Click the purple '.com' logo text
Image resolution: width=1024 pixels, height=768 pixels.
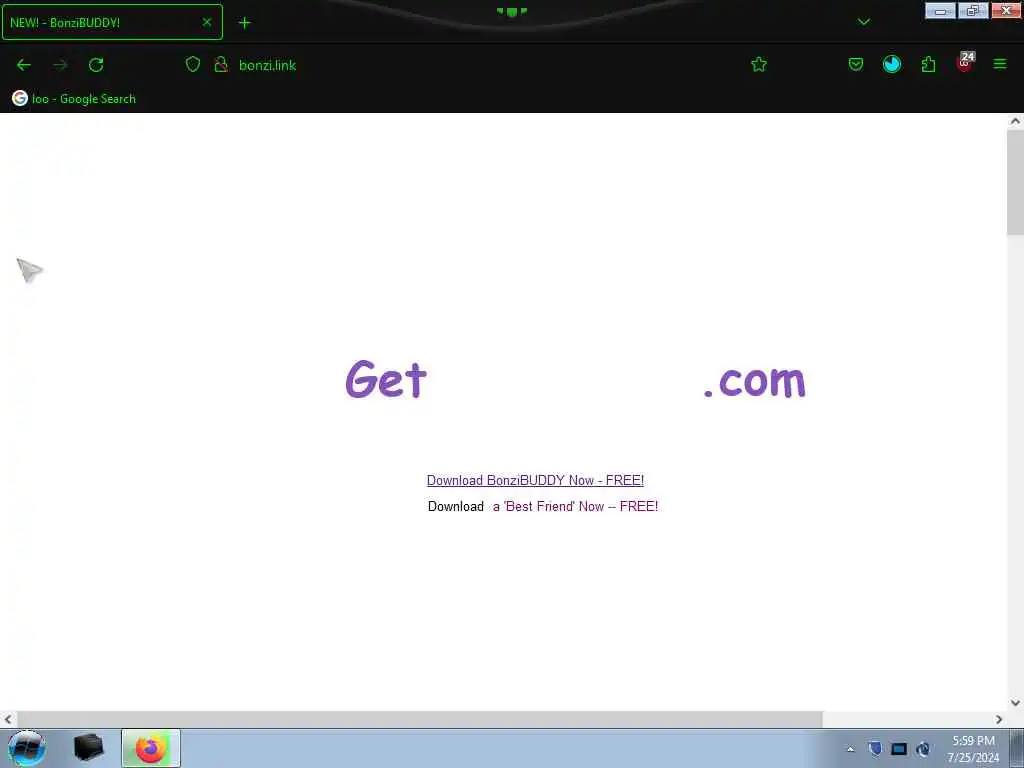755,381
